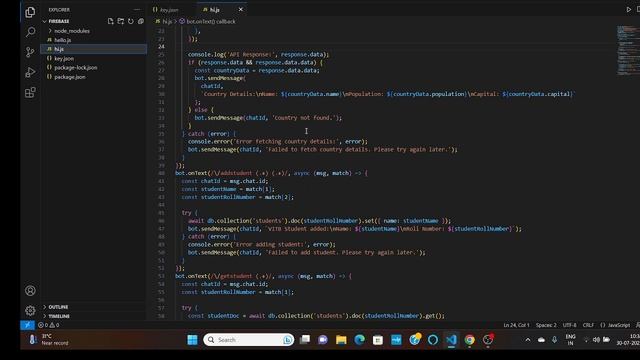Show hidden system tray icons
640x360 pixels.
point(528,340)
